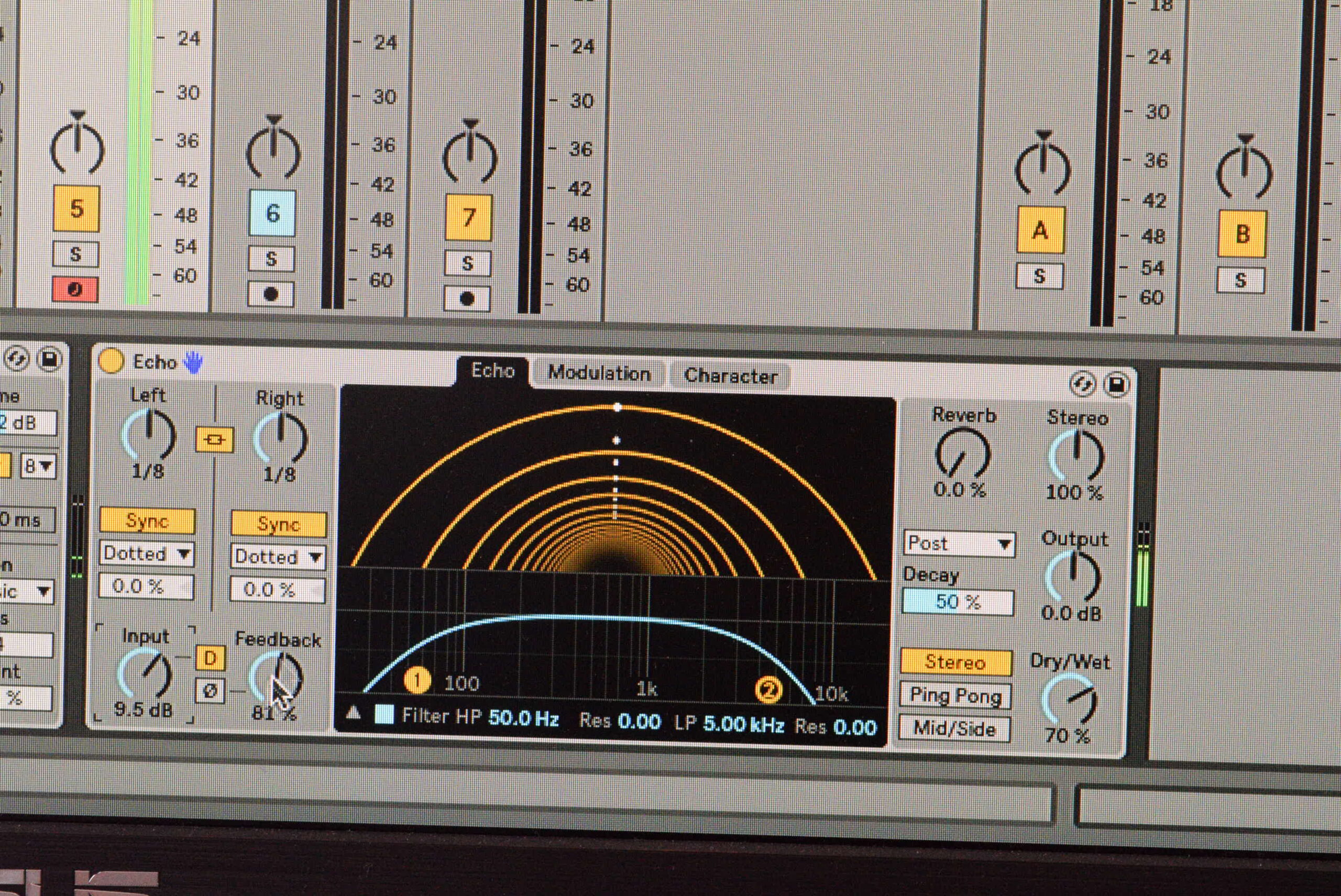Image resolution: width=1341 pixels, height=896 pixels.
Task: Solo return track B
Action: click(x=1240, y=280)
